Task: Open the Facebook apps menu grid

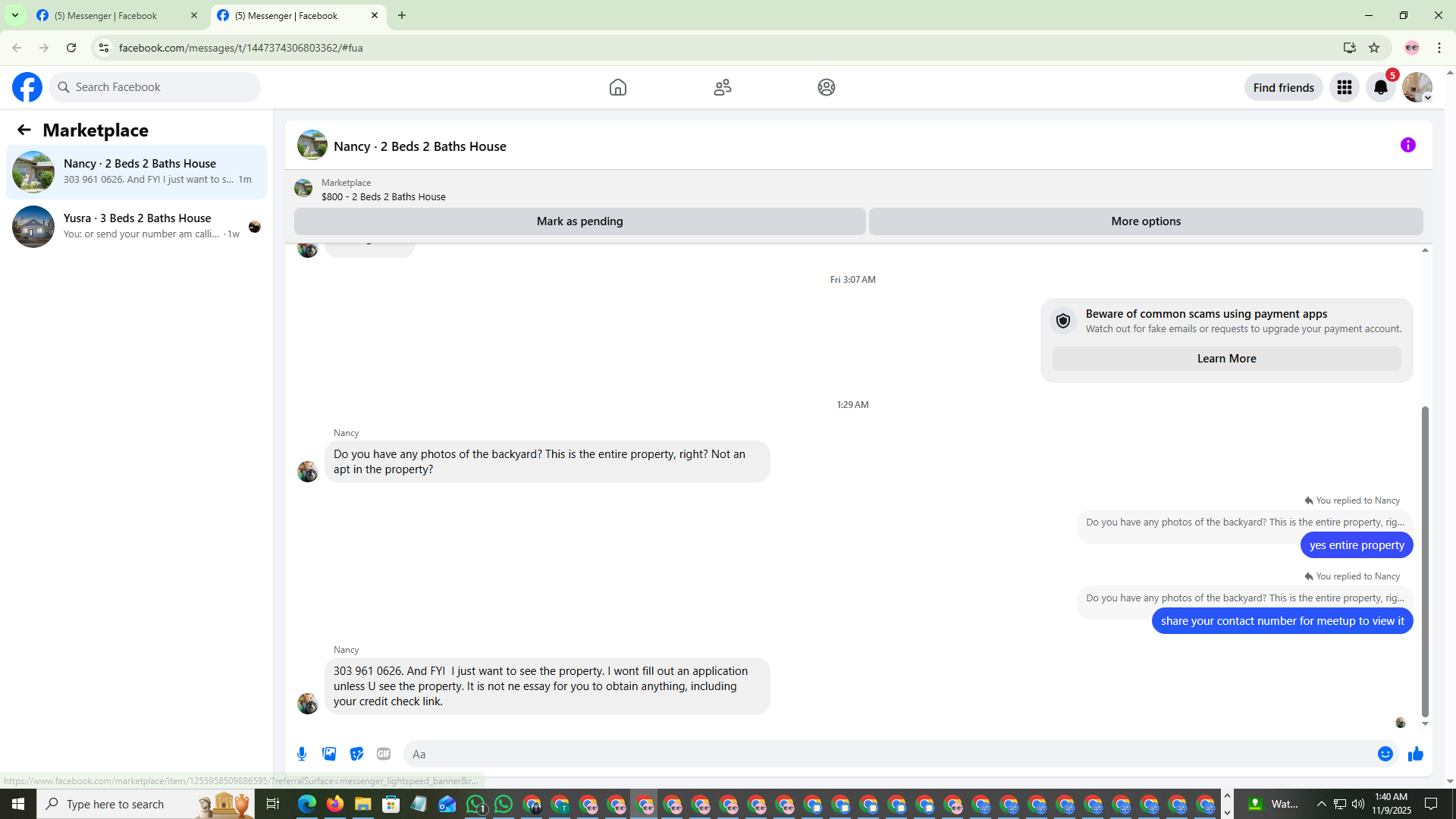Action: (1344, 87)
